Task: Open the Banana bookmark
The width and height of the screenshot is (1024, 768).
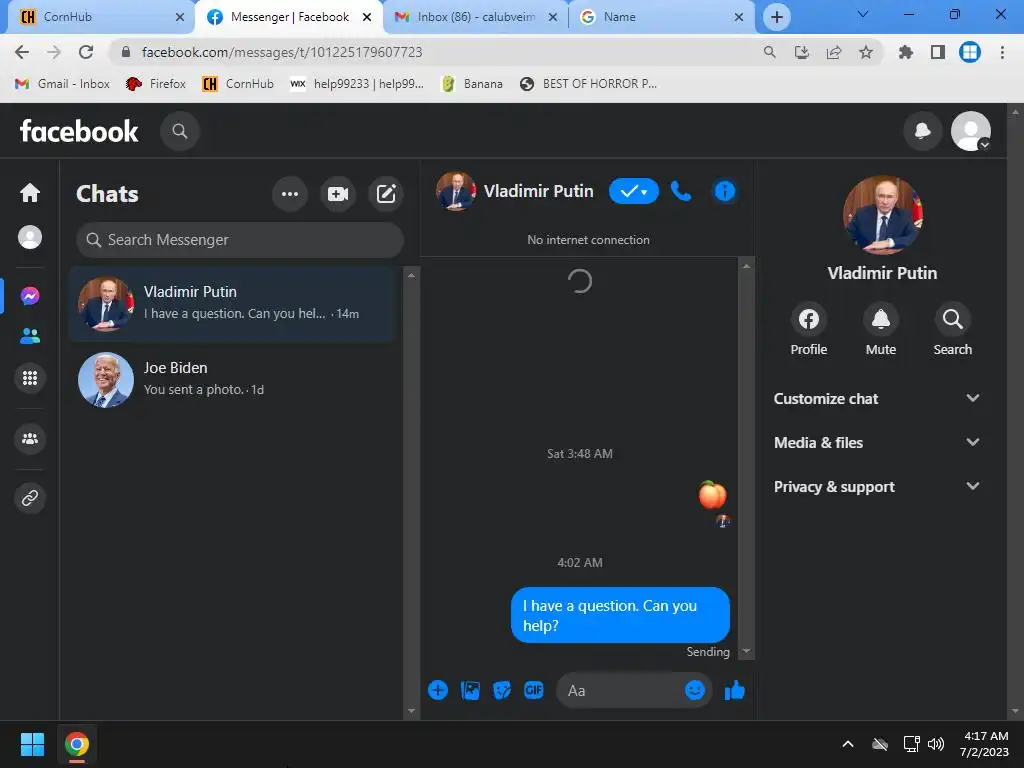Action: (x=472, y=84)
